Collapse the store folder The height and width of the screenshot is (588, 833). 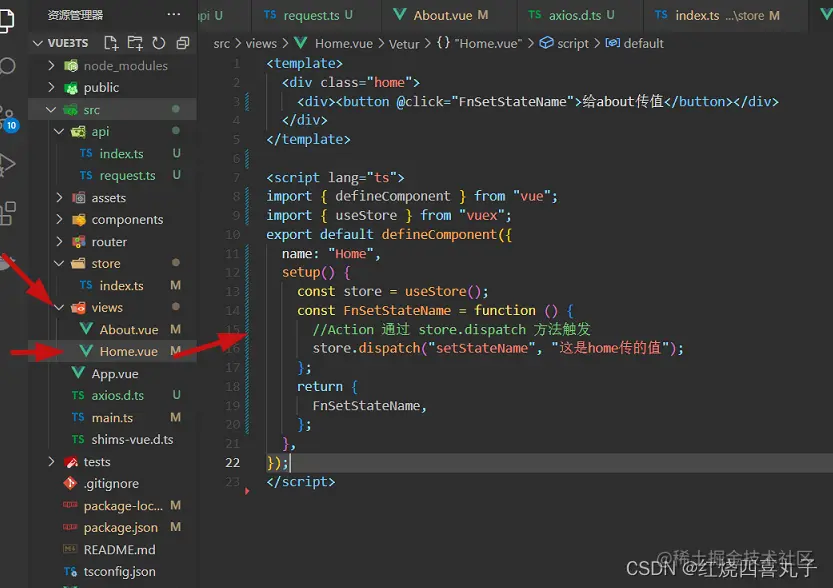point(59,263)
